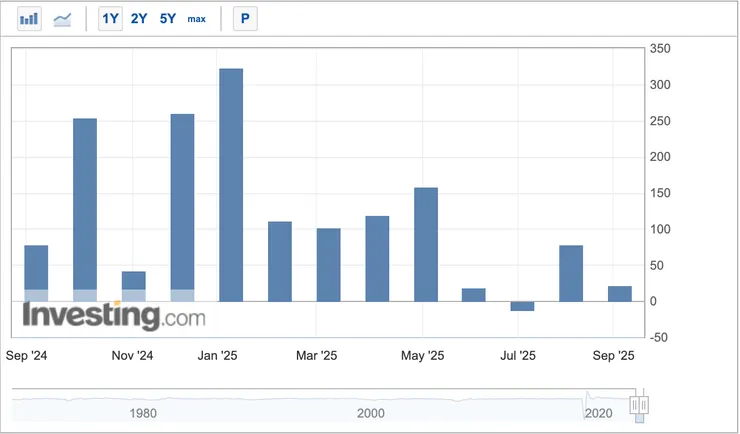Click the Nov '24 short bar
Screen dimensions: 740x434
click(x=134, y=286)
